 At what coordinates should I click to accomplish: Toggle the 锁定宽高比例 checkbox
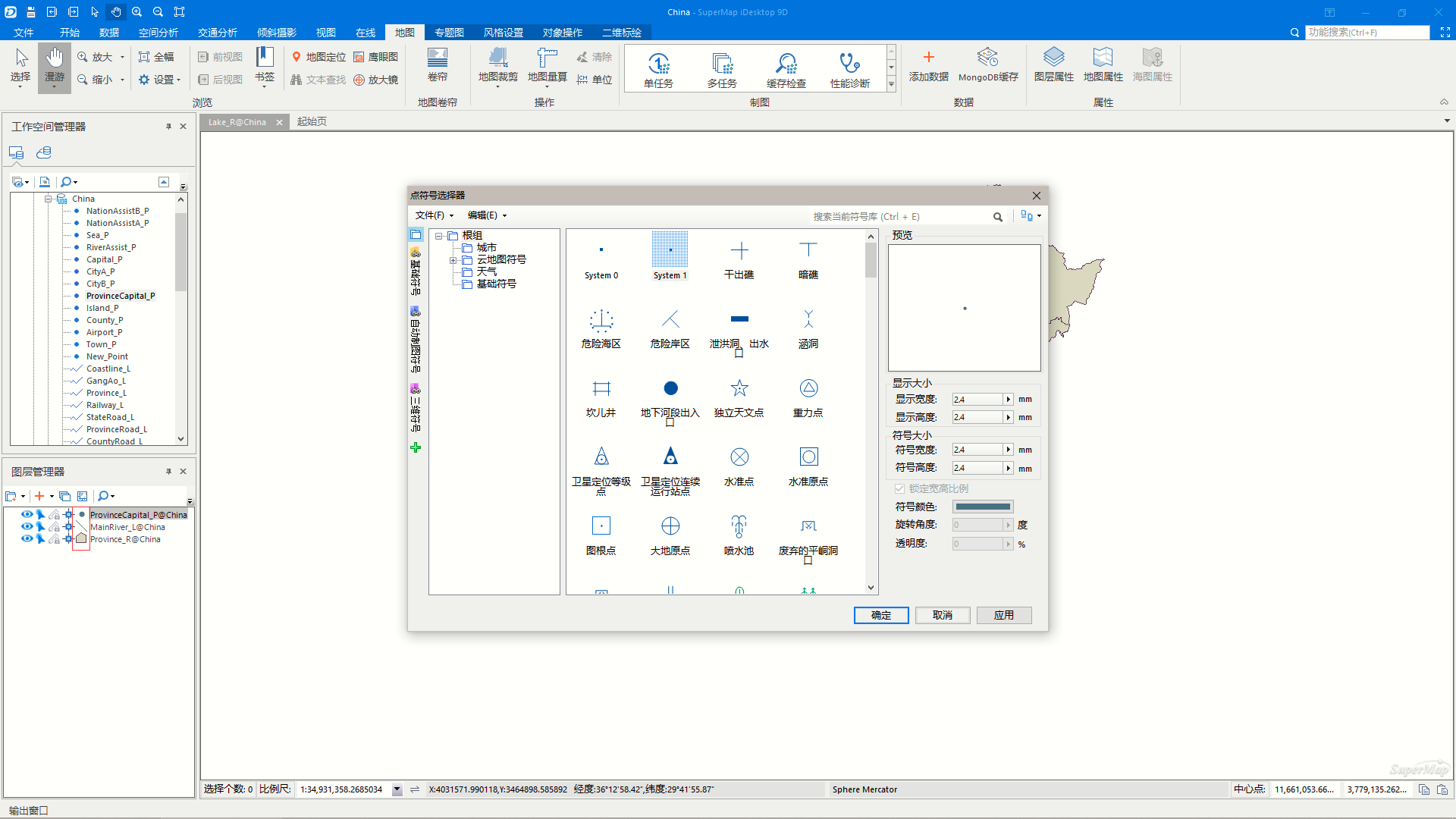click(x=899, y=488)
